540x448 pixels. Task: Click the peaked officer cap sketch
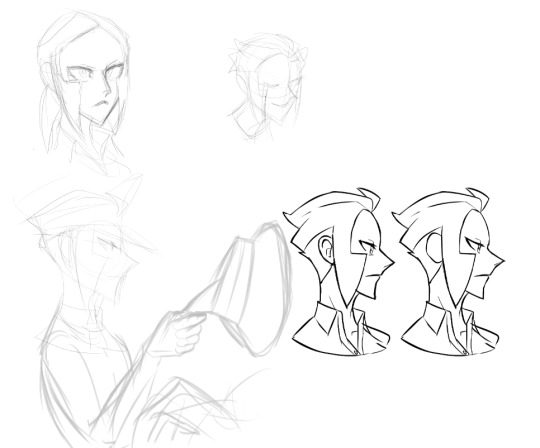[86, 213]
